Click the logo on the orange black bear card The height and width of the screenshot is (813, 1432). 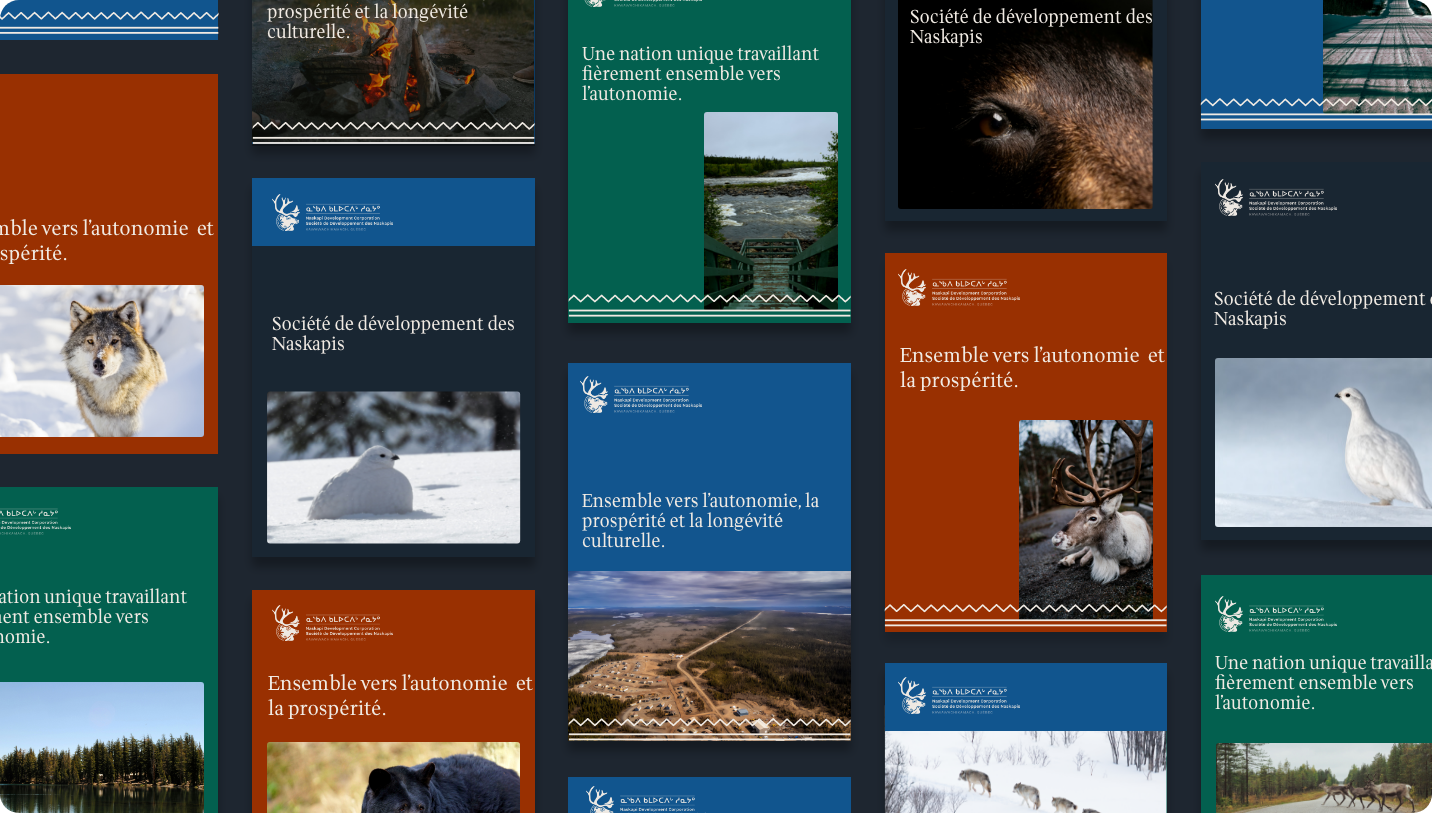[287, 623]
